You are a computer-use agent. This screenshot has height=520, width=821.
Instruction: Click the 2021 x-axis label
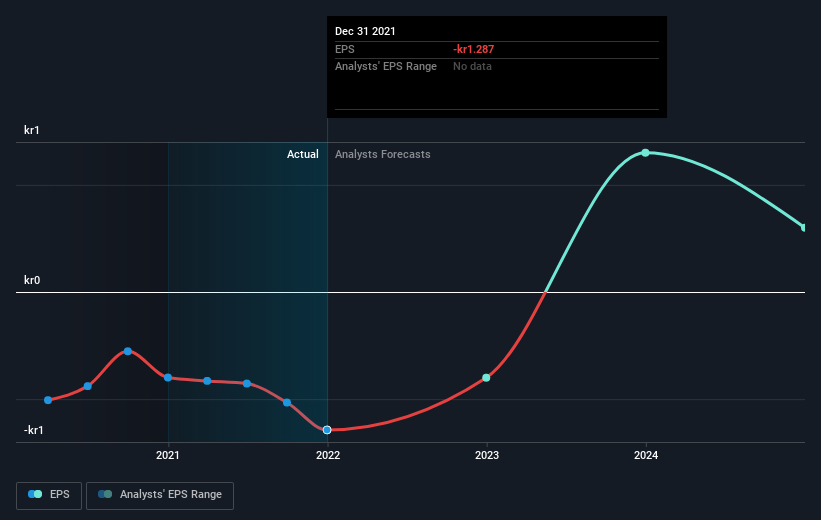point(168,455)
